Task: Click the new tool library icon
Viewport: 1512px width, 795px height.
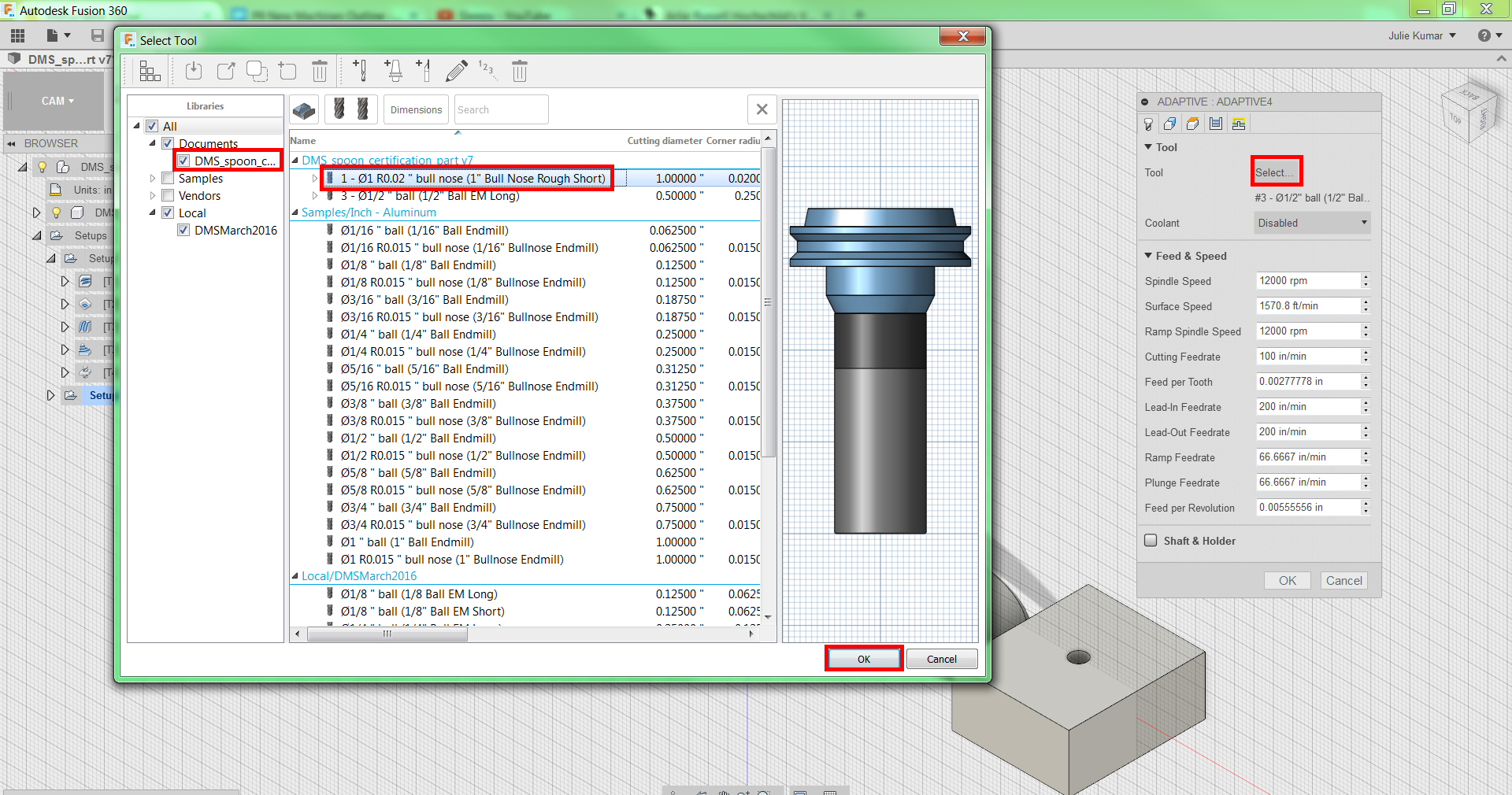Action: (x=287, y=72)
